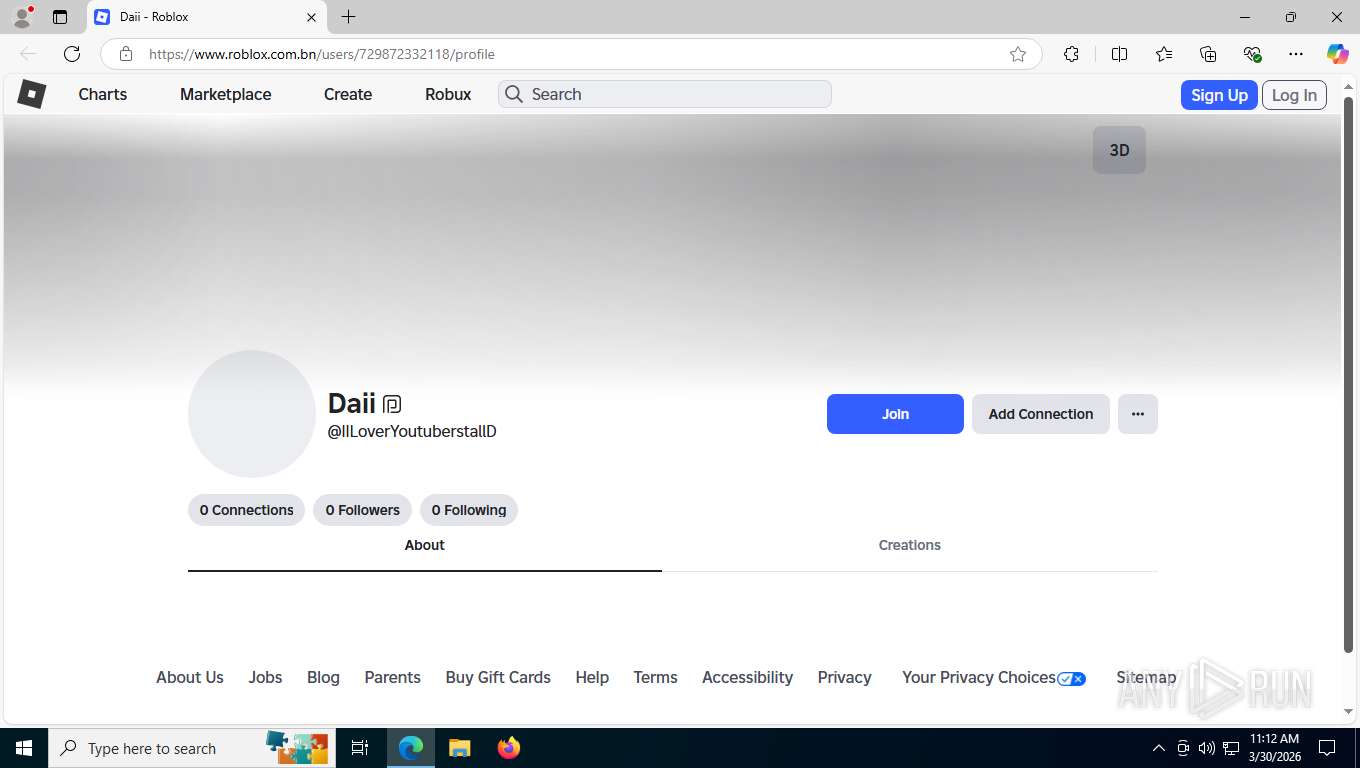Click the Roblox logo home icon
1360x768 pixels.
tap(32, 94)
